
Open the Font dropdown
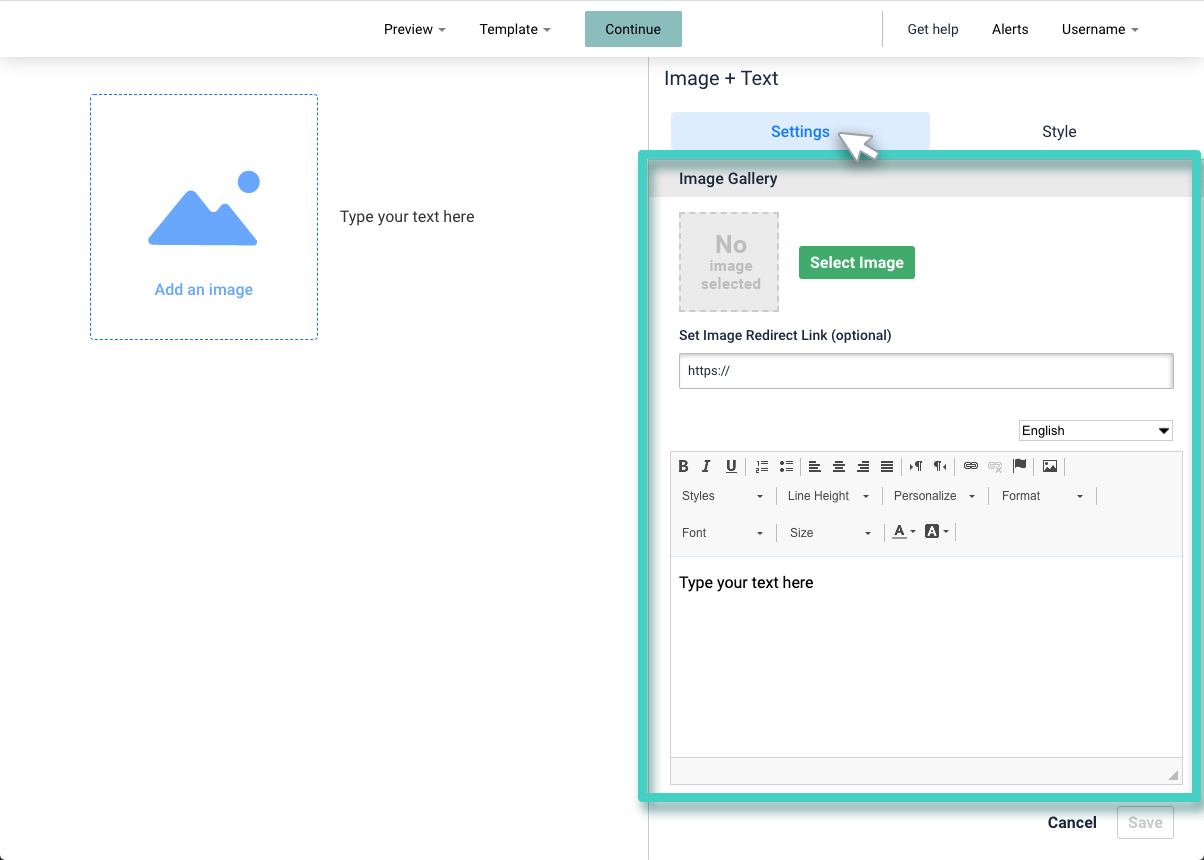(723, 533)
